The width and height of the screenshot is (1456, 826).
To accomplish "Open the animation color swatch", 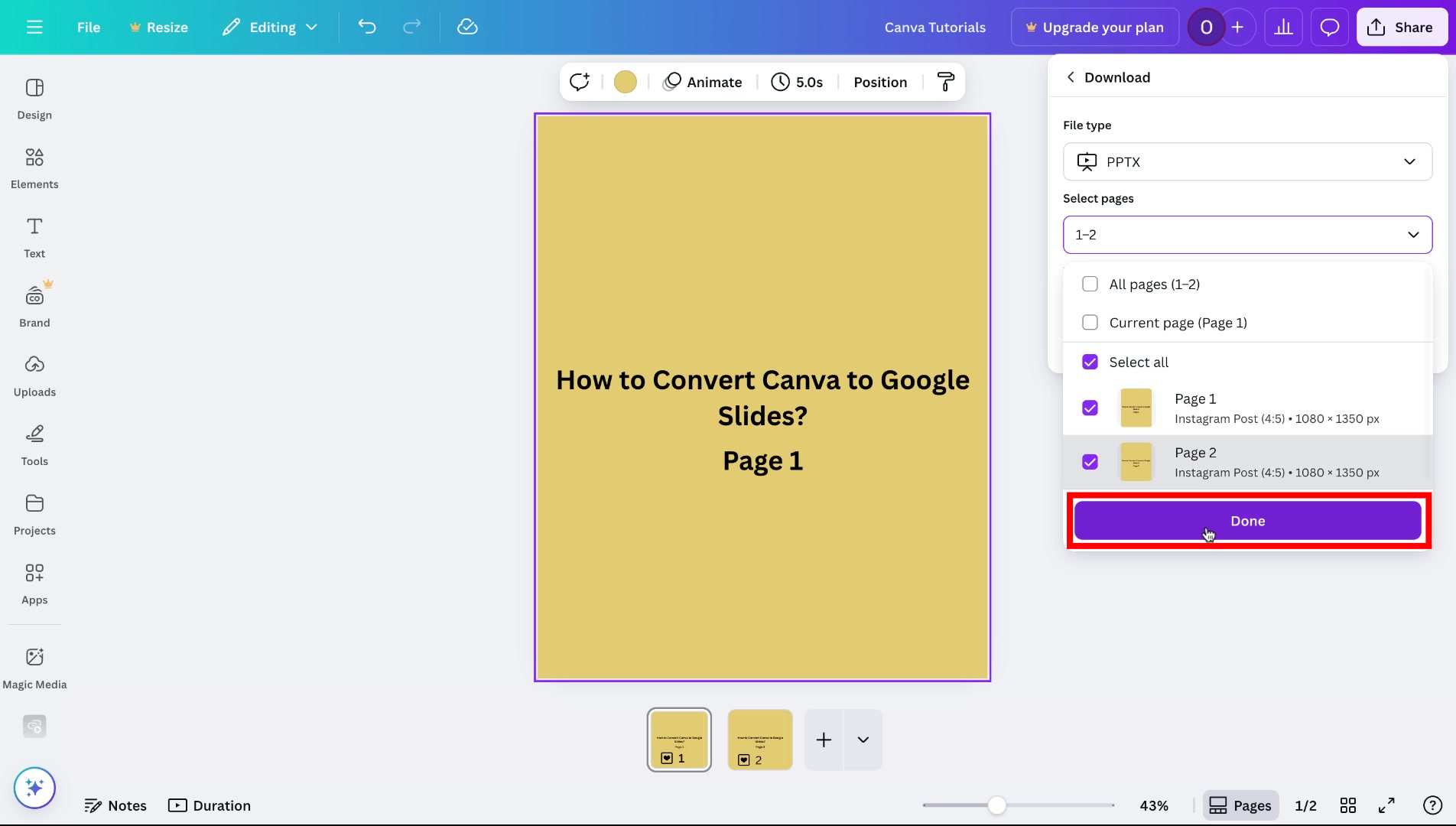I will [625, 81].
